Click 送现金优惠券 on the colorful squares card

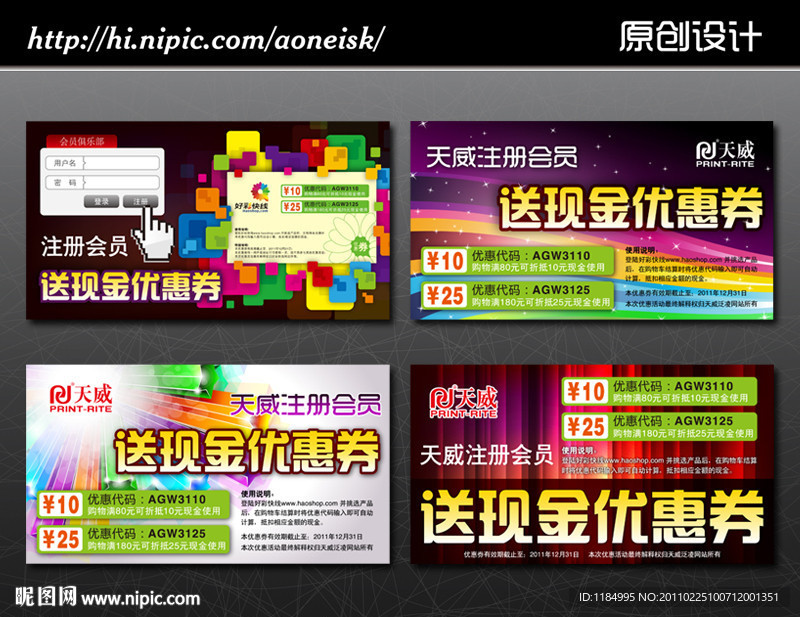tap(131, 286)
